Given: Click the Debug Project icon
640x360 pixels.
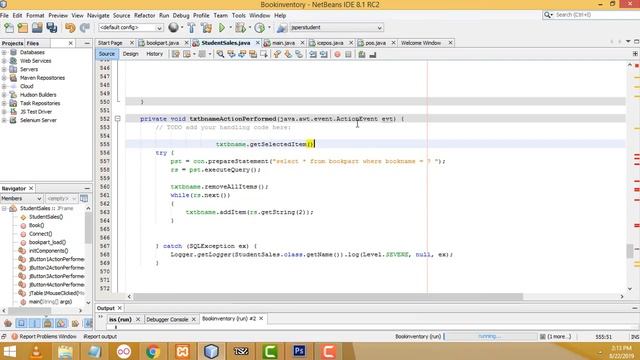Looking at the screenshot, I should [x=240, y=28].
